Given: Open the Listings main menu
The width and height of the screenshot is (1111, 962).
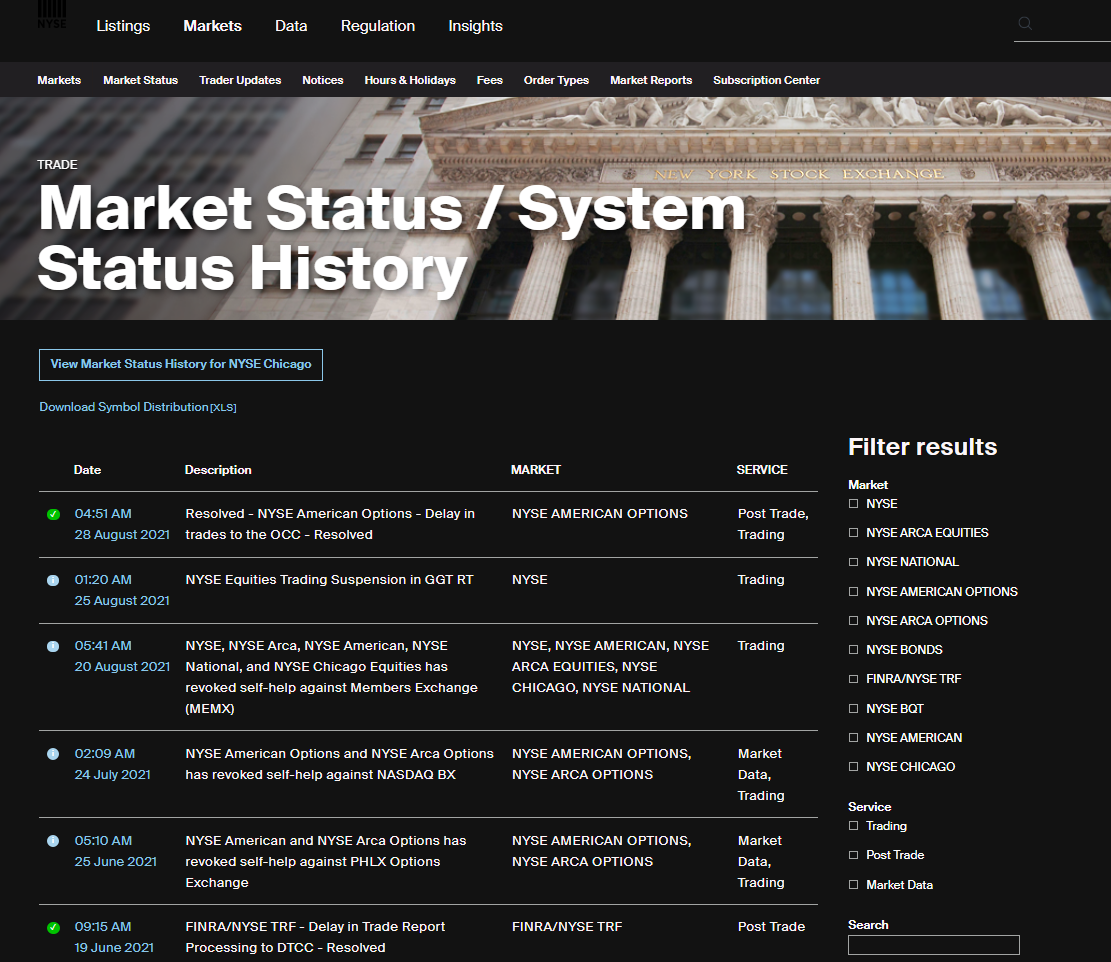Looking at the screenshot, I should point(123,26).
